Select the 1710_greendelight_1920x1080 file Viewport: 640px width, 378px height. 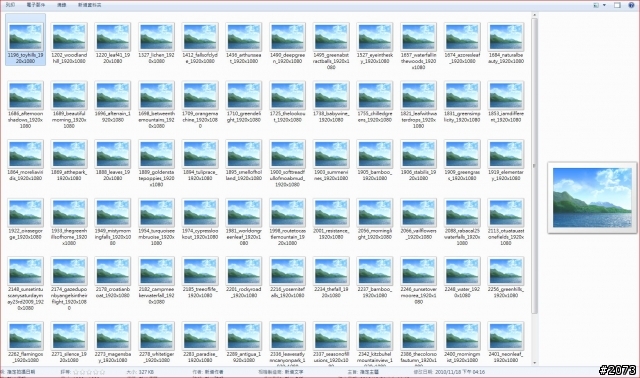(244, 102)
